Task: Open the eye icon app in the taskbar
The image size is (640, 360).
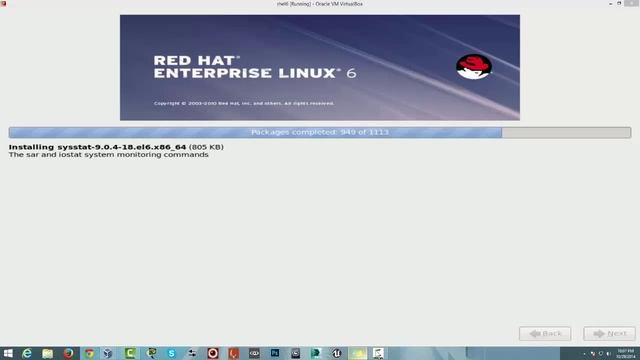Action: (254, 353)
